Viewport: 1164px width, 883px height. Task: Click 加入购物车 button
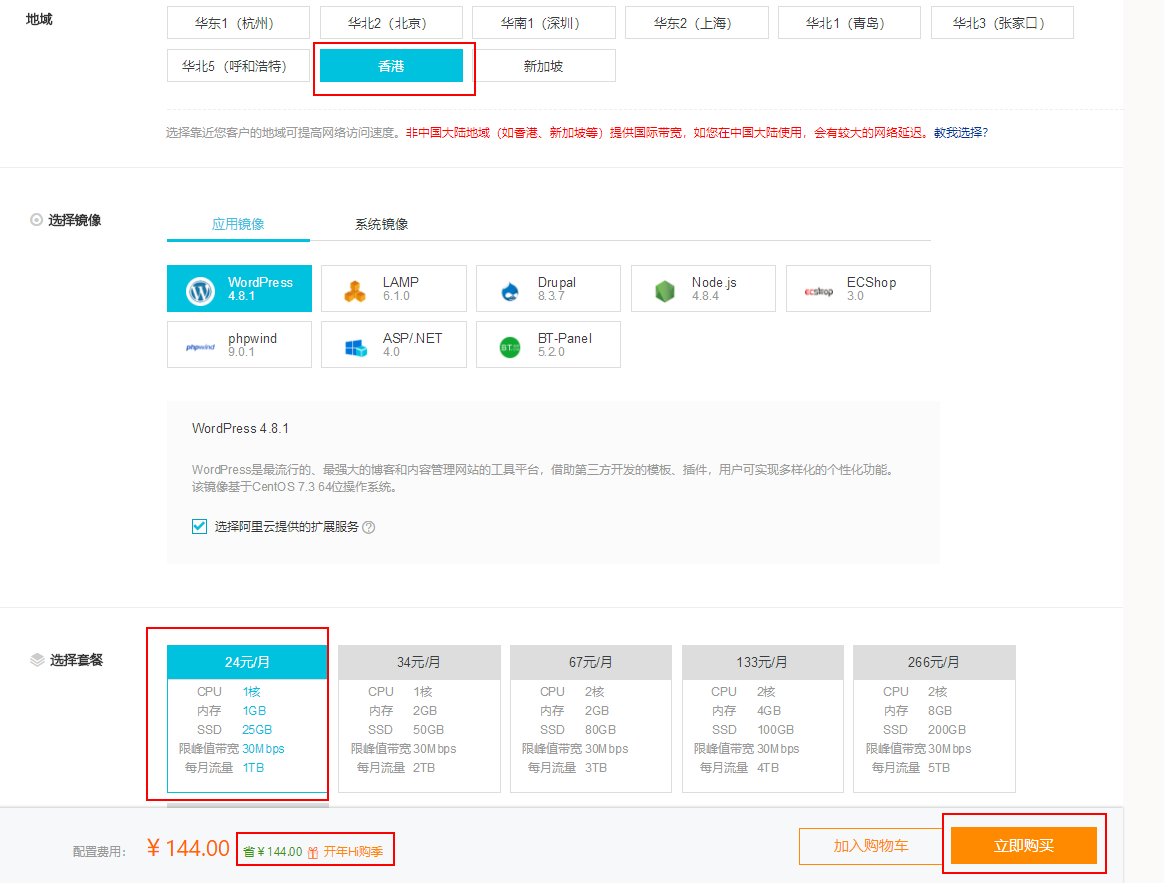coord(871,846)
